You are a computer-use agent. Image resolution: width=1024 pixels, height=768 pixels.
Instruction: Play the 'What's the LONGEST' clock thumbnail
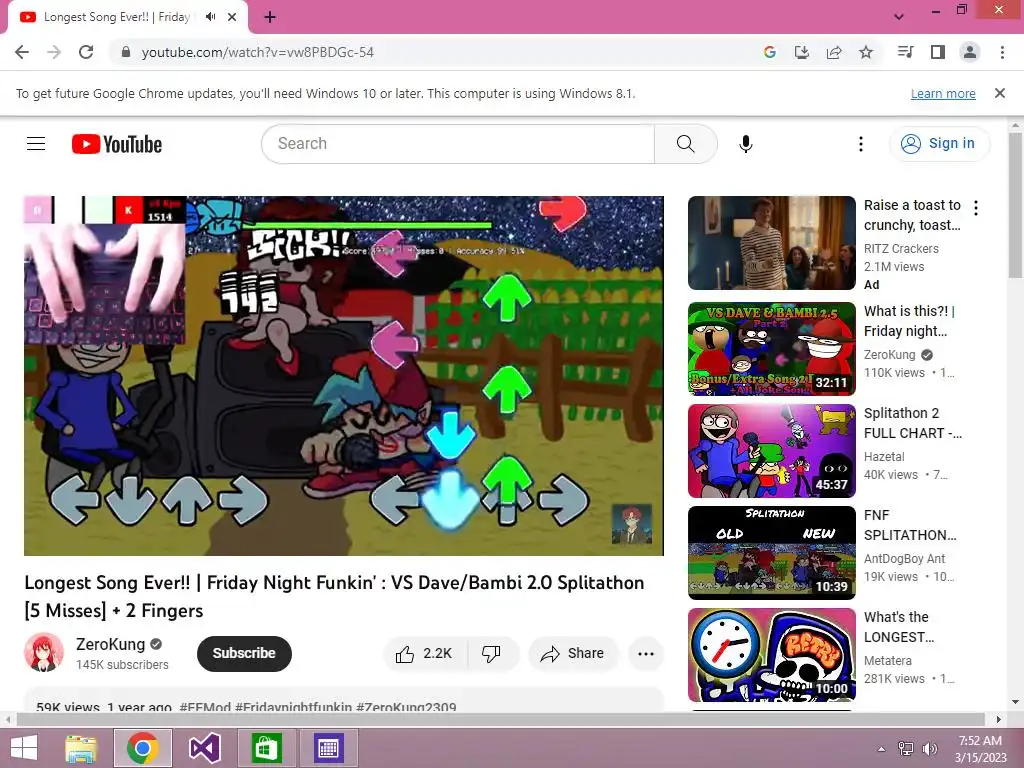(x=771, y=654)
